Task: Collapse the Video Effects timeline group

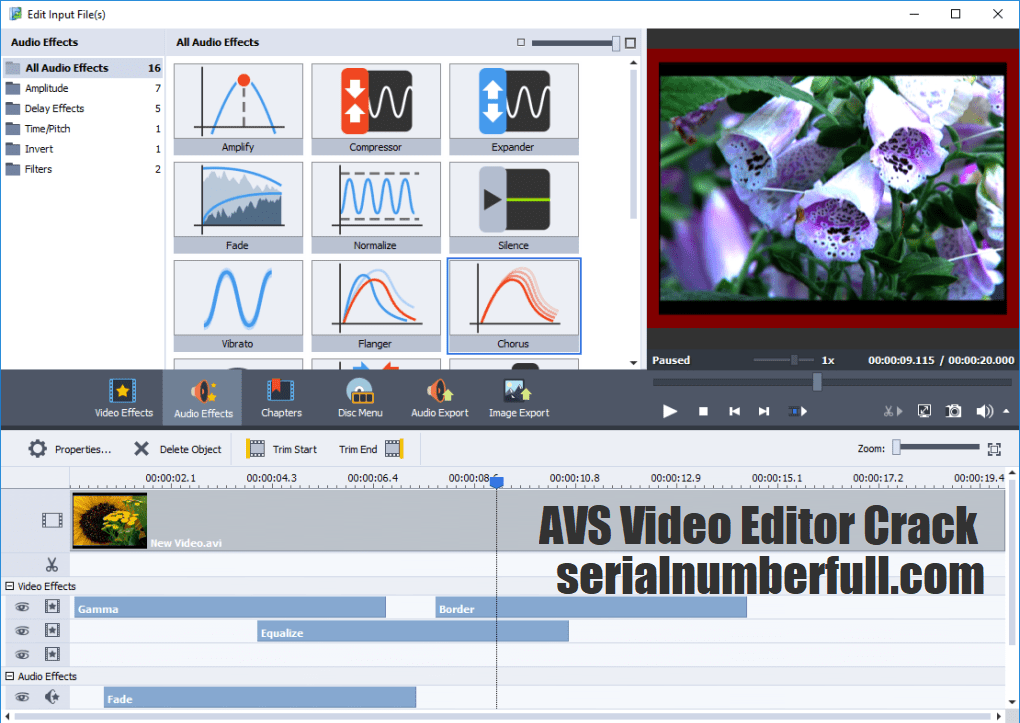Action: pos(8,586)
